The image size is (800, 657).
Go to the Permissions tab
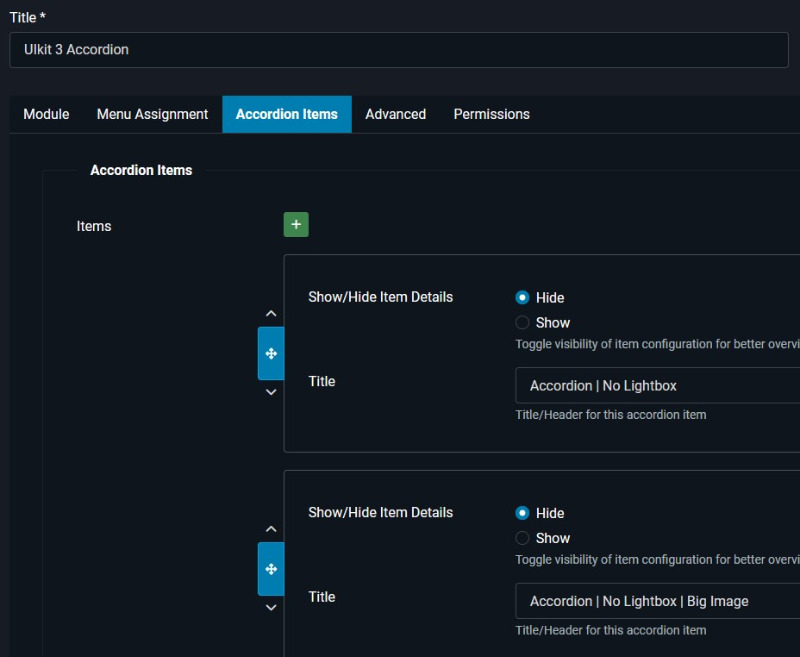click(x=491, y=114)
